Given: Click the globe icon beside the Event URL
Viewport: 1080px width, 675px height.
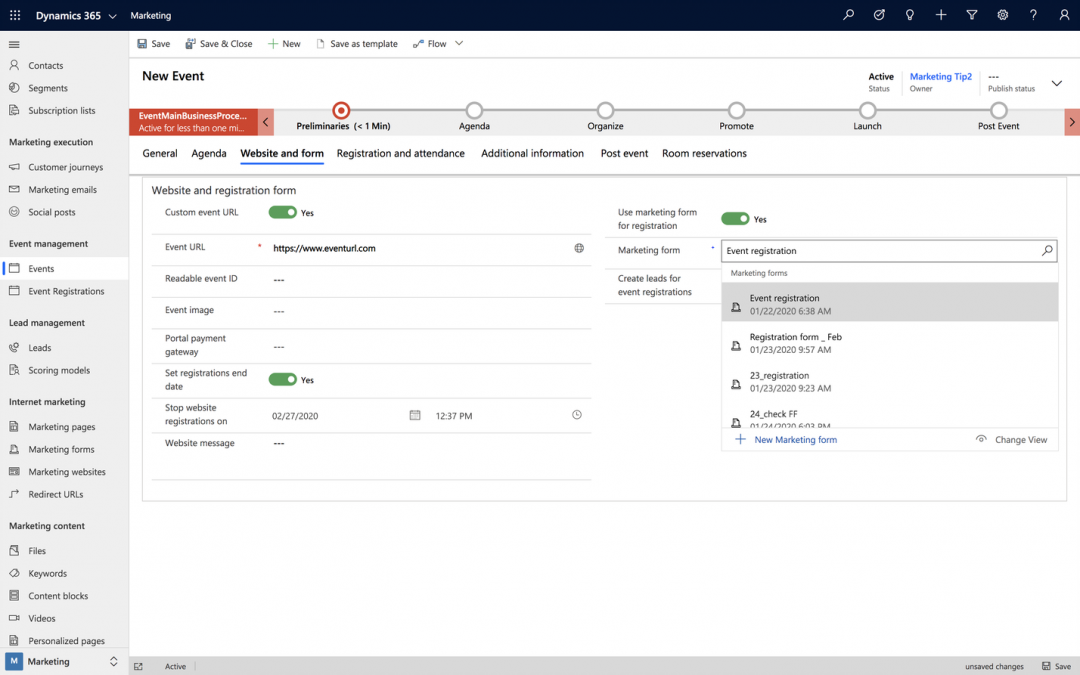Looking at the screenshot, I should [x=579, y=247].
